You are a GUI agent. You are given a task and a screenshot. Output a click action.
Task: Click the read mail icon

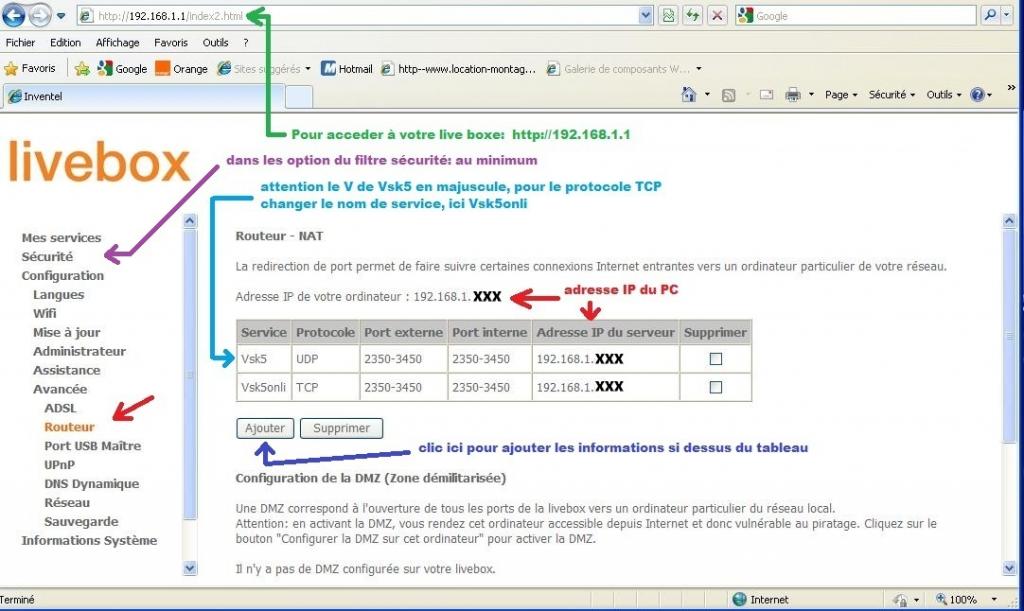point(767,95)
